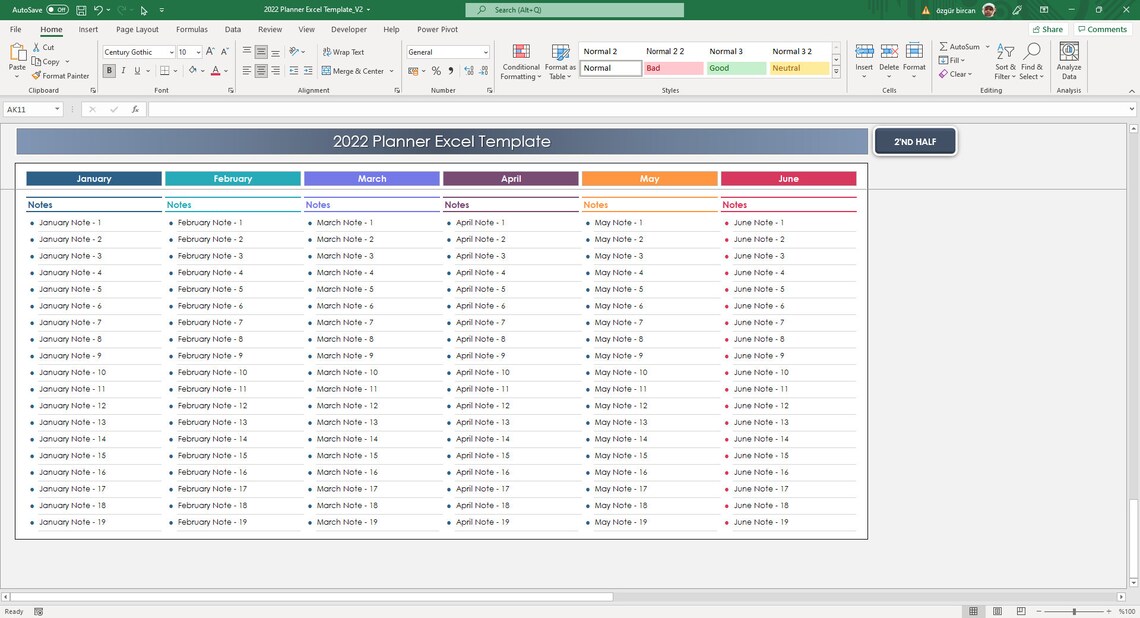Toggle italic formatting

(x=123, y=70)
